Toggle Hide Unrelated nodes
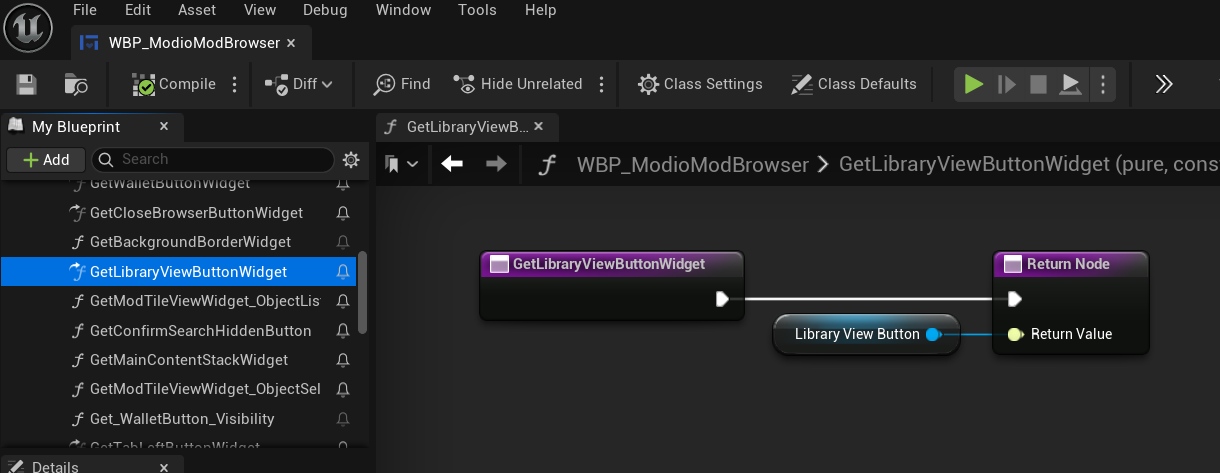The width and height of the screenshot is (1220, 473). 517,84
